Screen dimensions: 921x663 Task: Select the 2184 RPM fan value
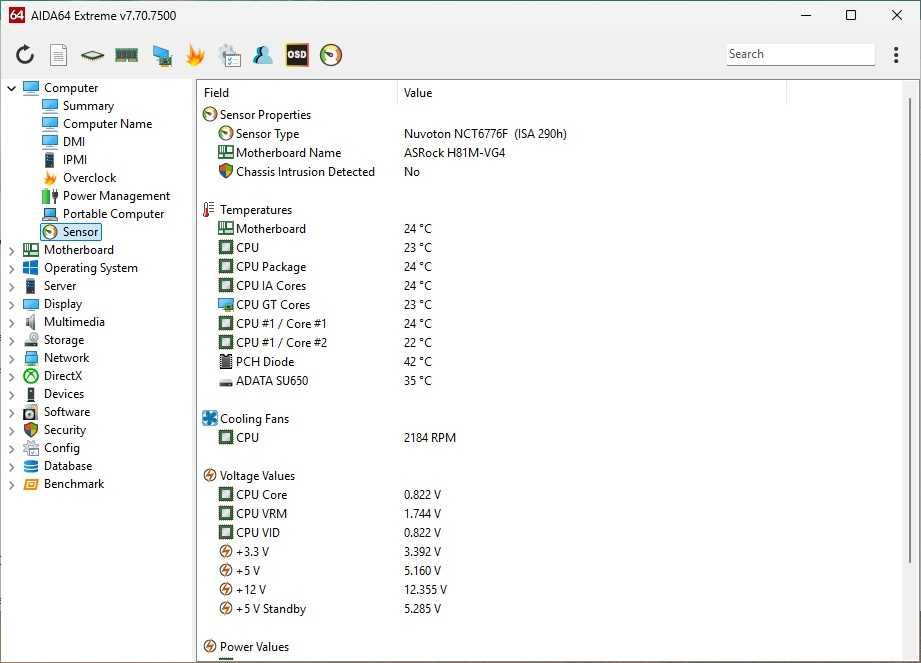(430, 437)
